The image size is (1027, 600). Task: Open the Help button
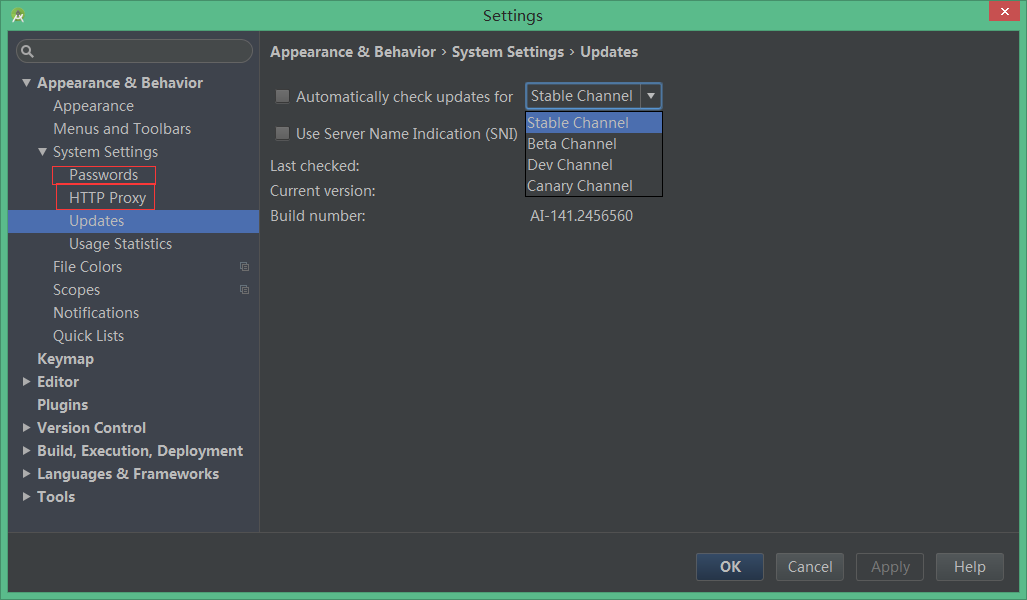click(x=969, y=567)
